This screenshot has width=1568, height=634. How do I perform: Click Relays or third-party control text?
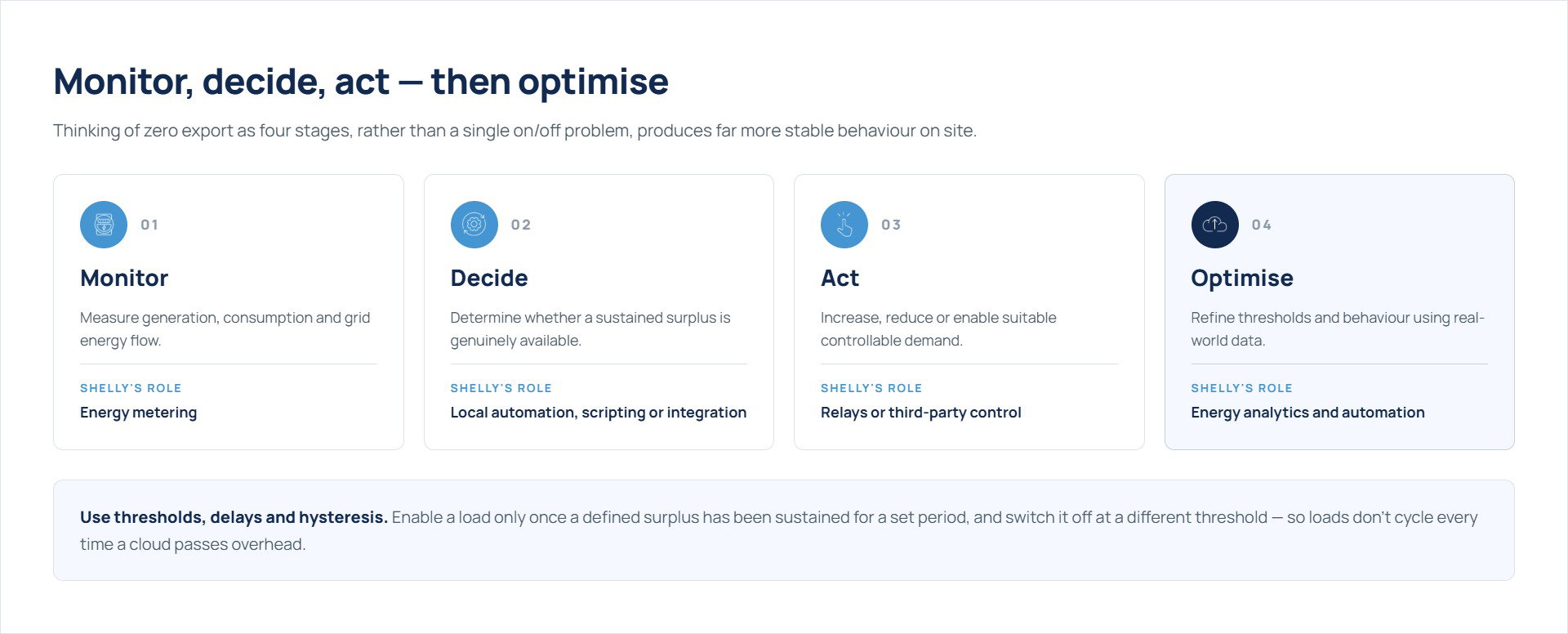[921, 413]
